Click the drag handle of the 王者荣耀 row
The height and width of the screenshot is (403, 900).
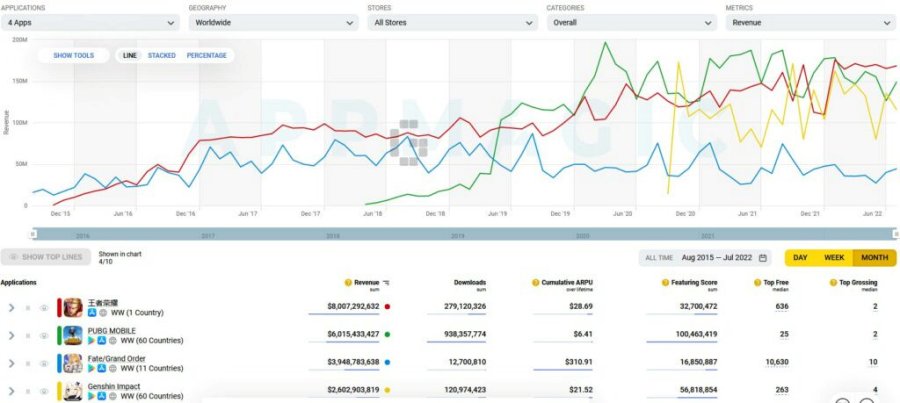pyautogui.click(x=28, y=308)
